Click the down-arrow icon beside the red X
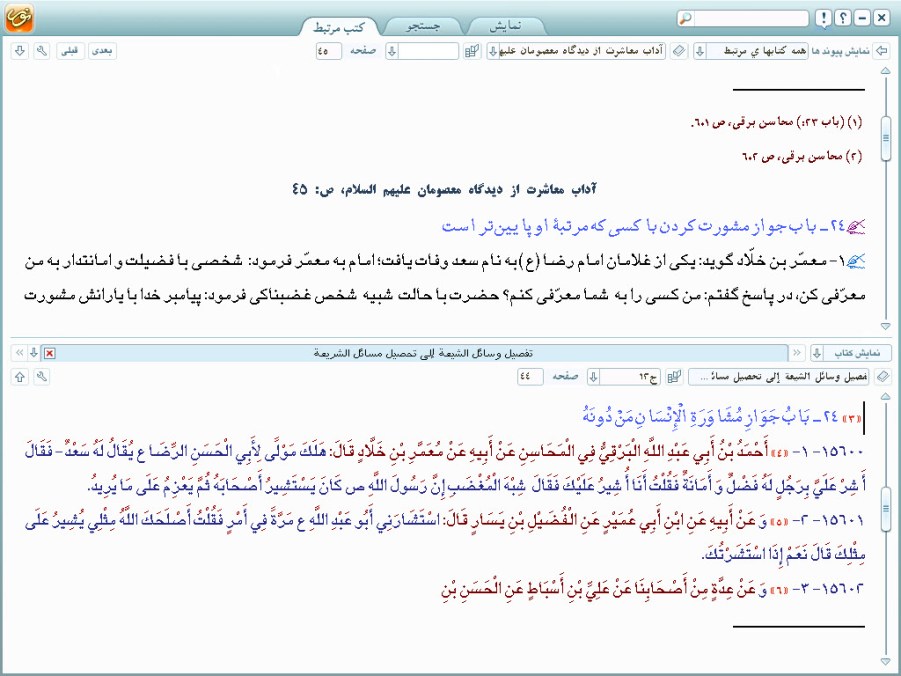Image resolution: width=901 pixels, height=676 pixels. (34, 353)
